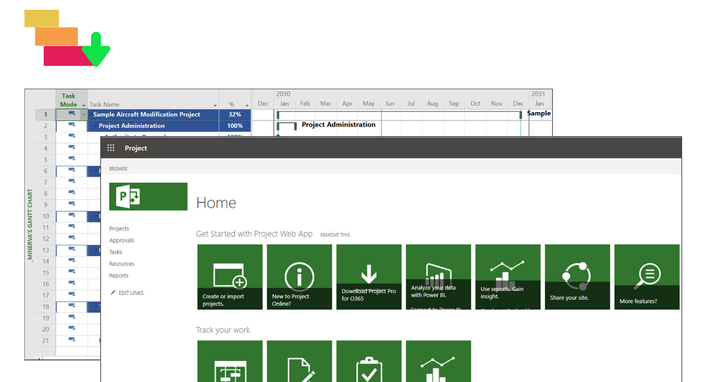Viewport: 705px width, 382px height.
Task: Open Create or import projects tile
Action: [x=230, y=277]
